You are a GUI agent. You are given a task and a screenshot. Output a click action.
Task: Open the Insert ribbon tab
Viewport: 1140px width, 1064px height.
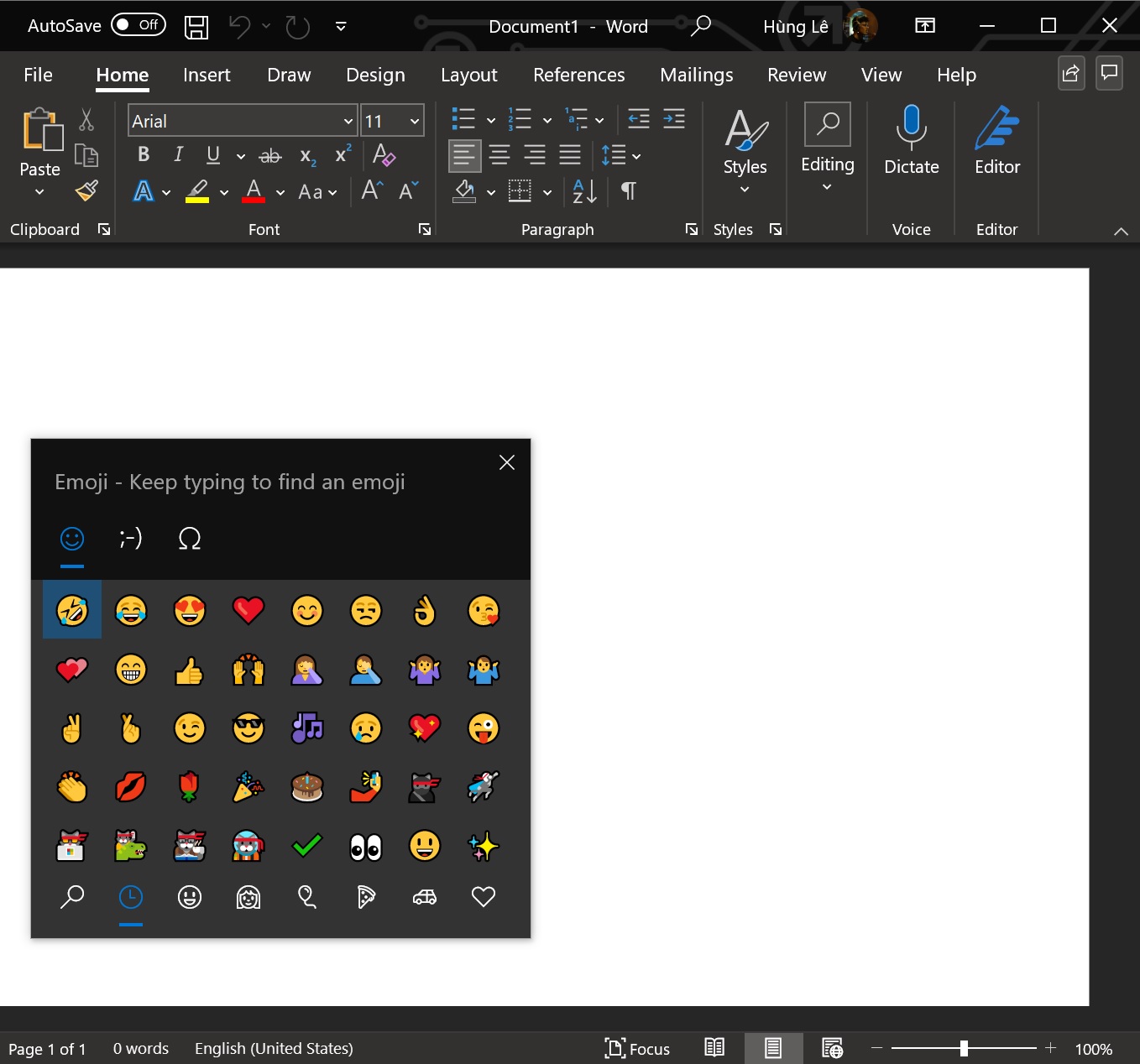pos(207,76)
